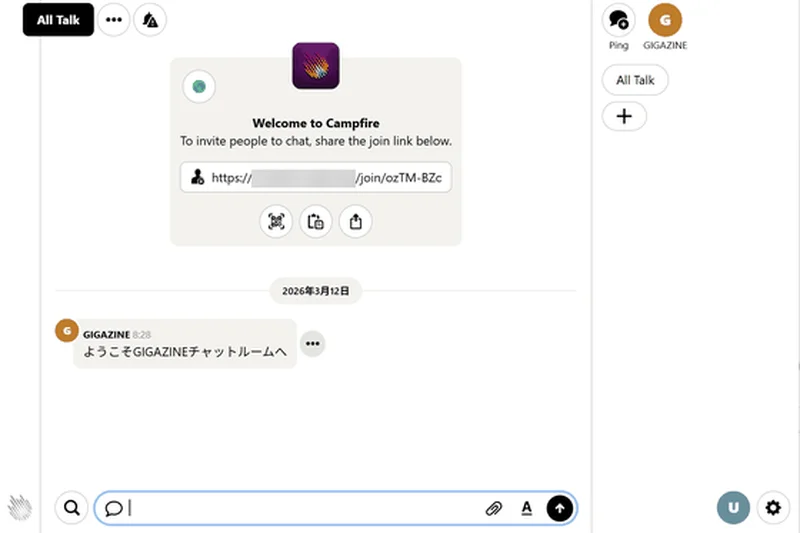Copy the invite link to clipboard
The width and height of the screenshot is (800, 533).
click(316, 221)
